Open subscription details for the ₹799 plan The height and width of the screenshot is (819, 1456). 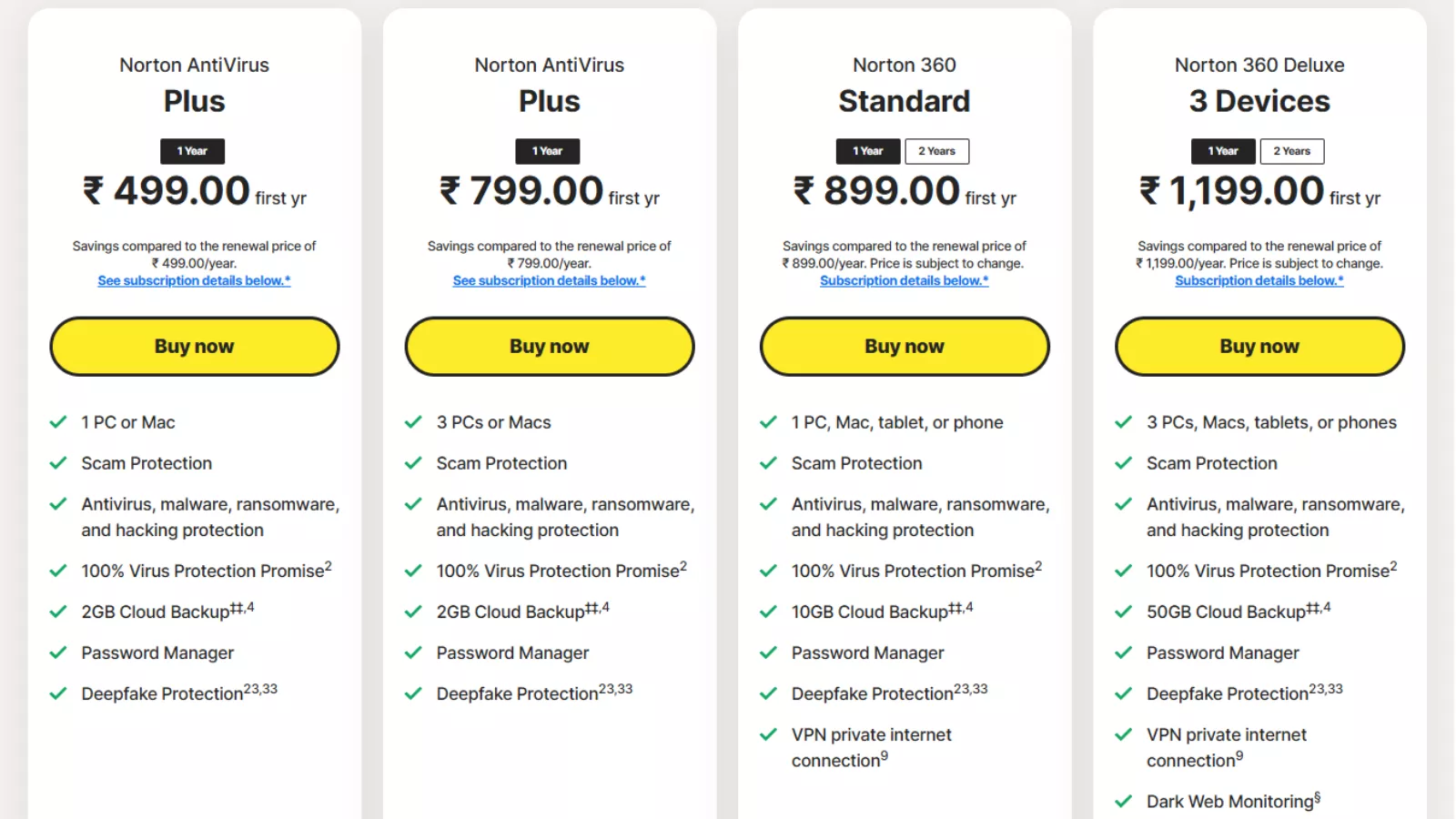549,280
